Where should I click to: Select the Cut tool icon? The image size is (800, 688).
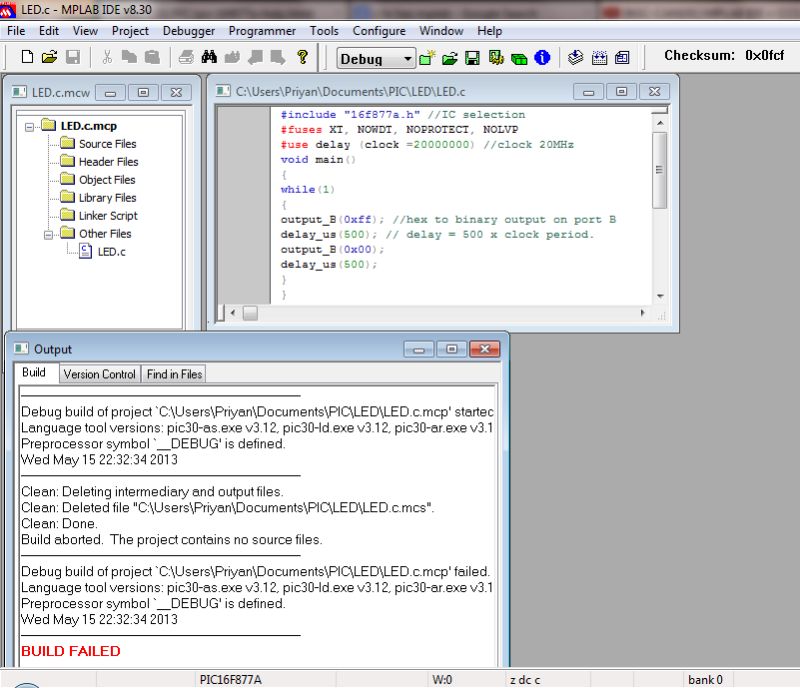106,58
